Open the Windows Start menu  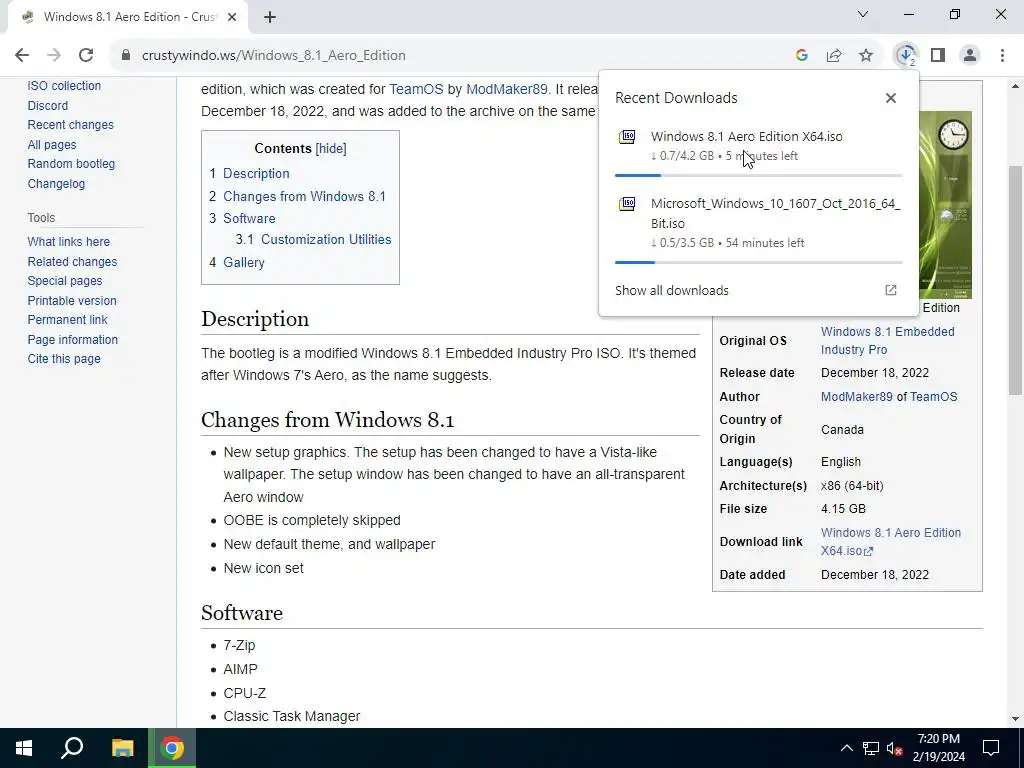pos(24,748)
